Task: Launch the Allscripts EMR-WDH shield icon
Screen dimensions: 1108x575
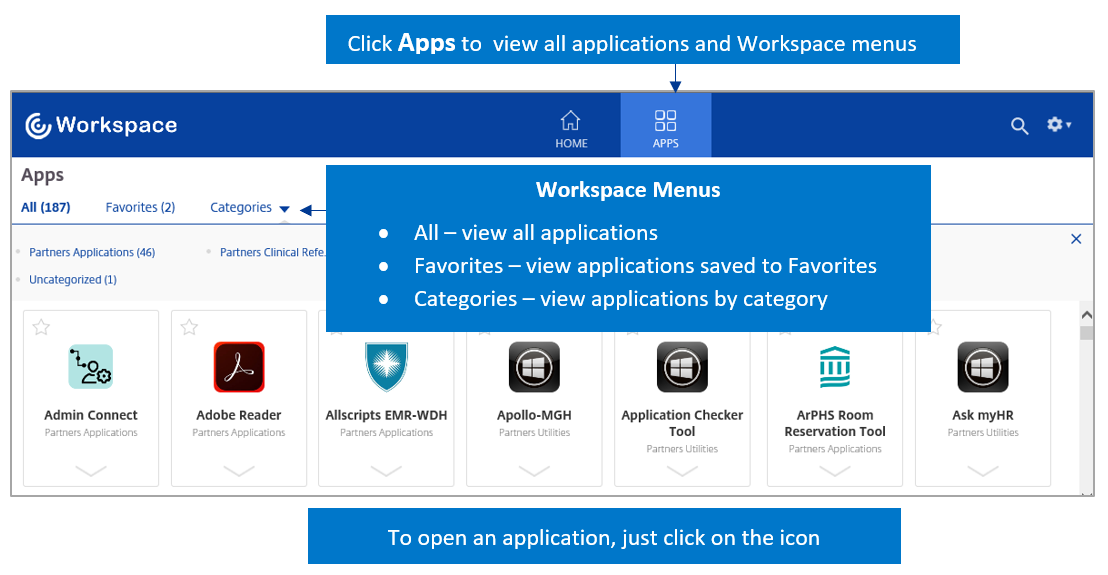Action: (x=387, y=367)
